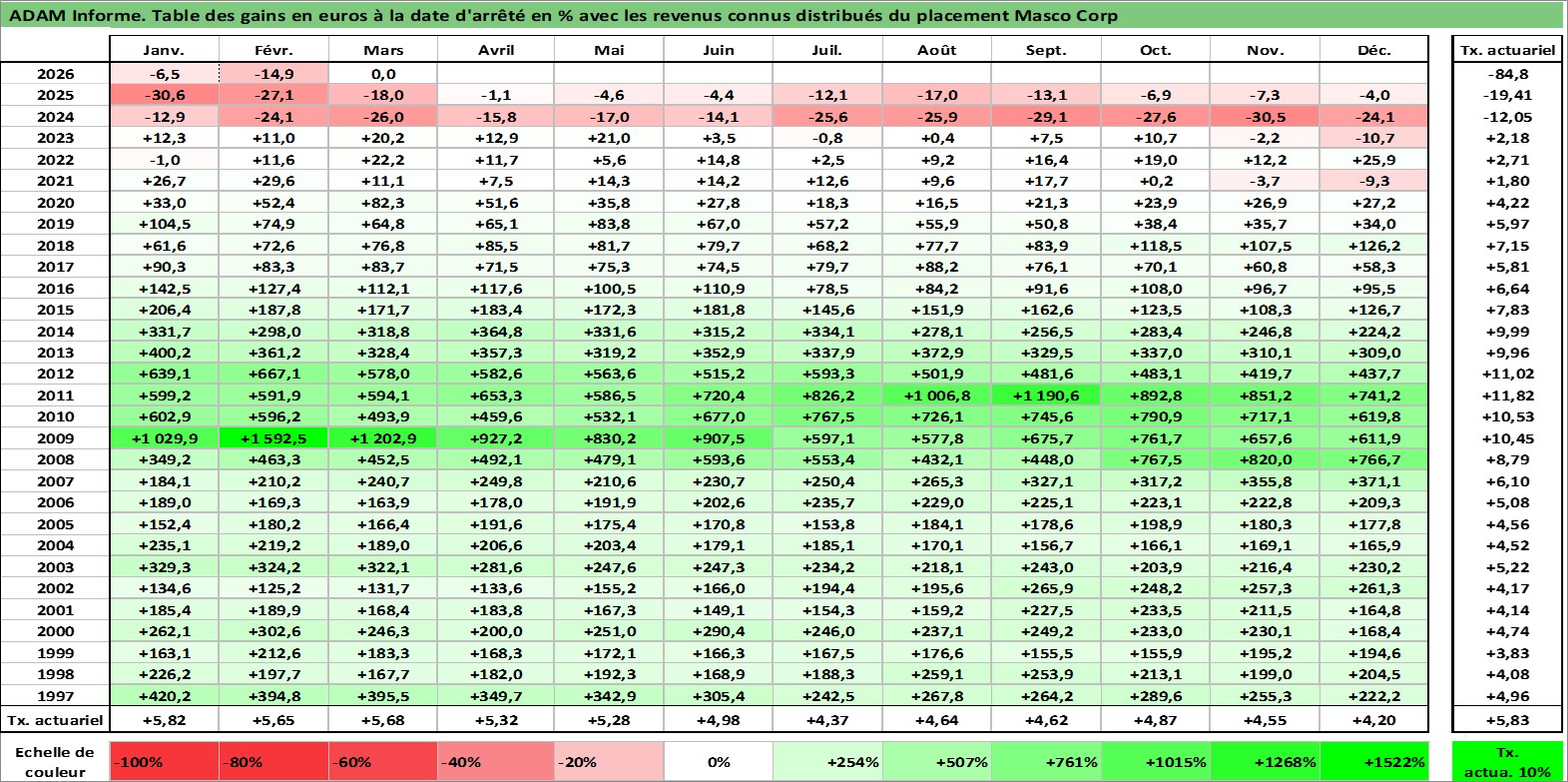Screen dimensions: 1568x782
Task: Click the 2009 year row label
Action: point(55,438)
